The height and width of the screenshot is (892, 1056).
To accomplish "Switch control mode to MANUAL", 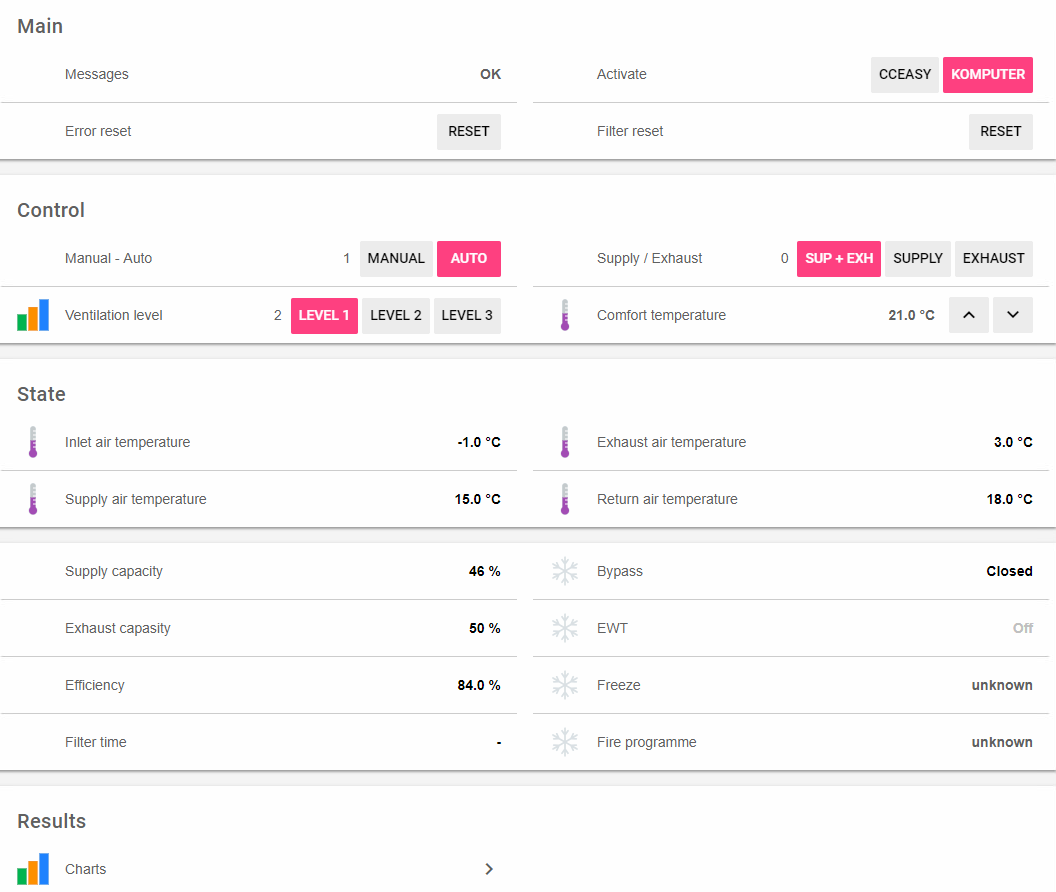I will [x=396, y=259].
